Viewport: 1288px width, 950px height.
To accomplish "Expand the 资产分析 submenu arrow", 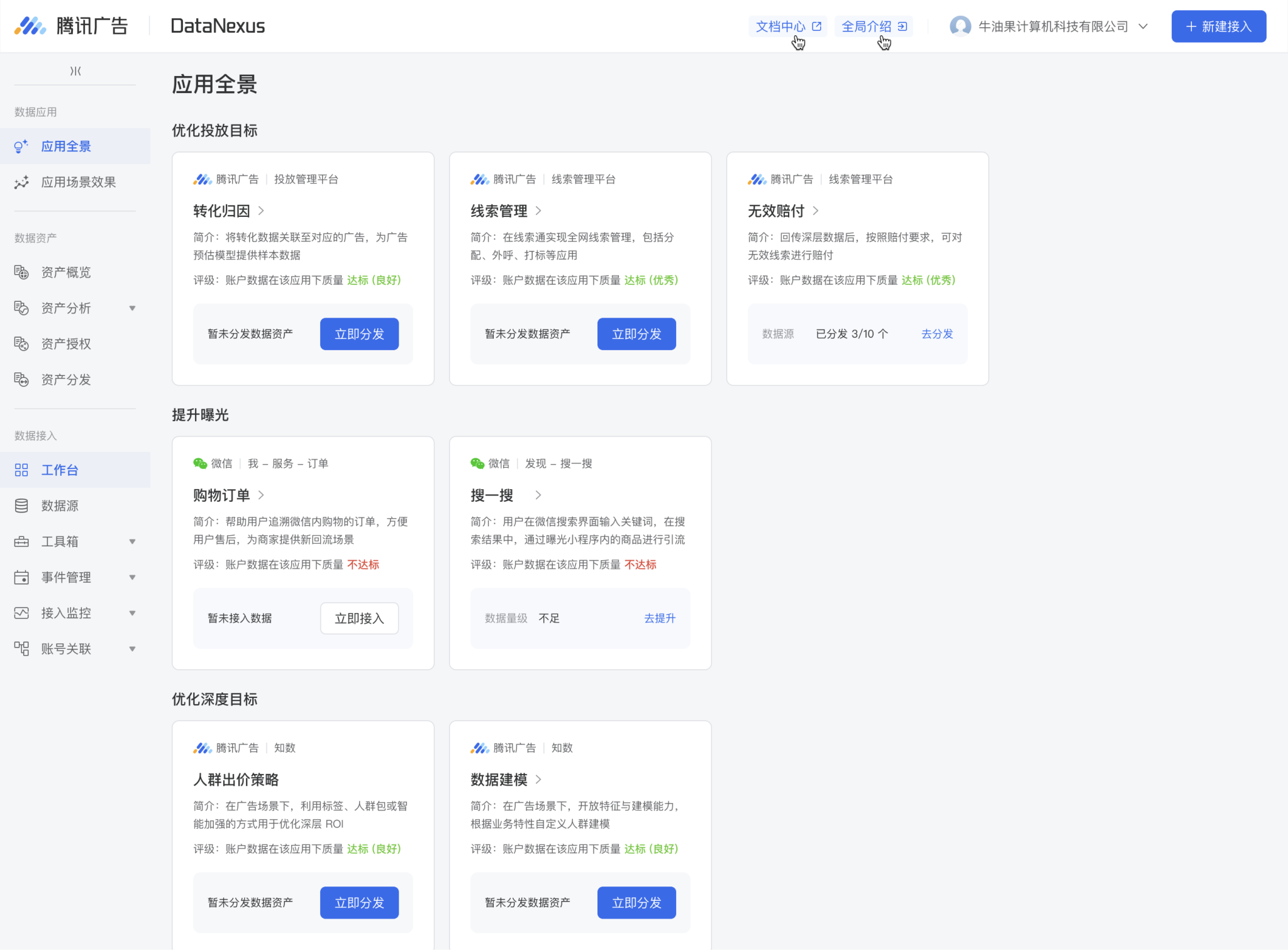I will 133,308.
